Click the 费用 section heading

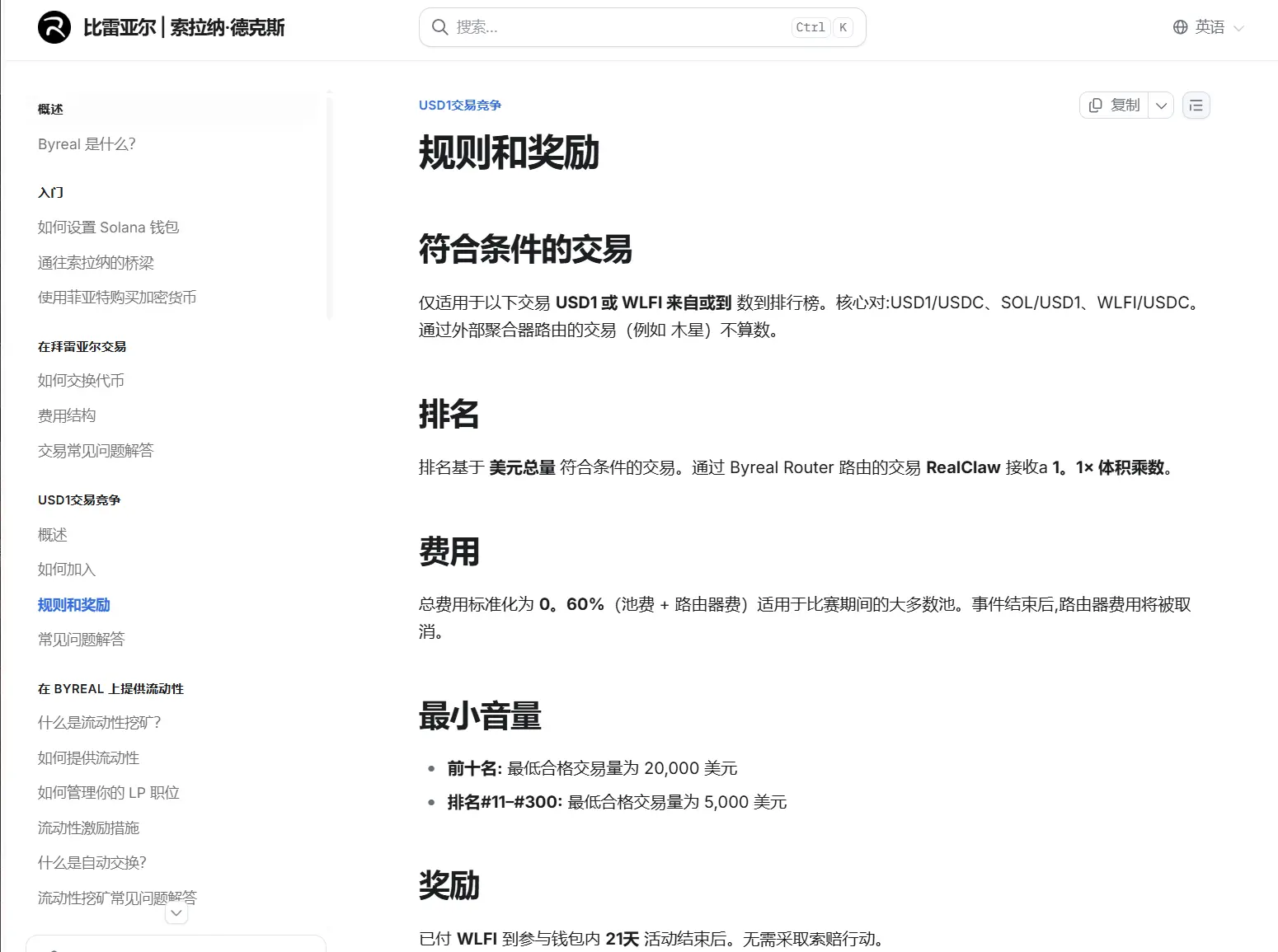(449, 551)
